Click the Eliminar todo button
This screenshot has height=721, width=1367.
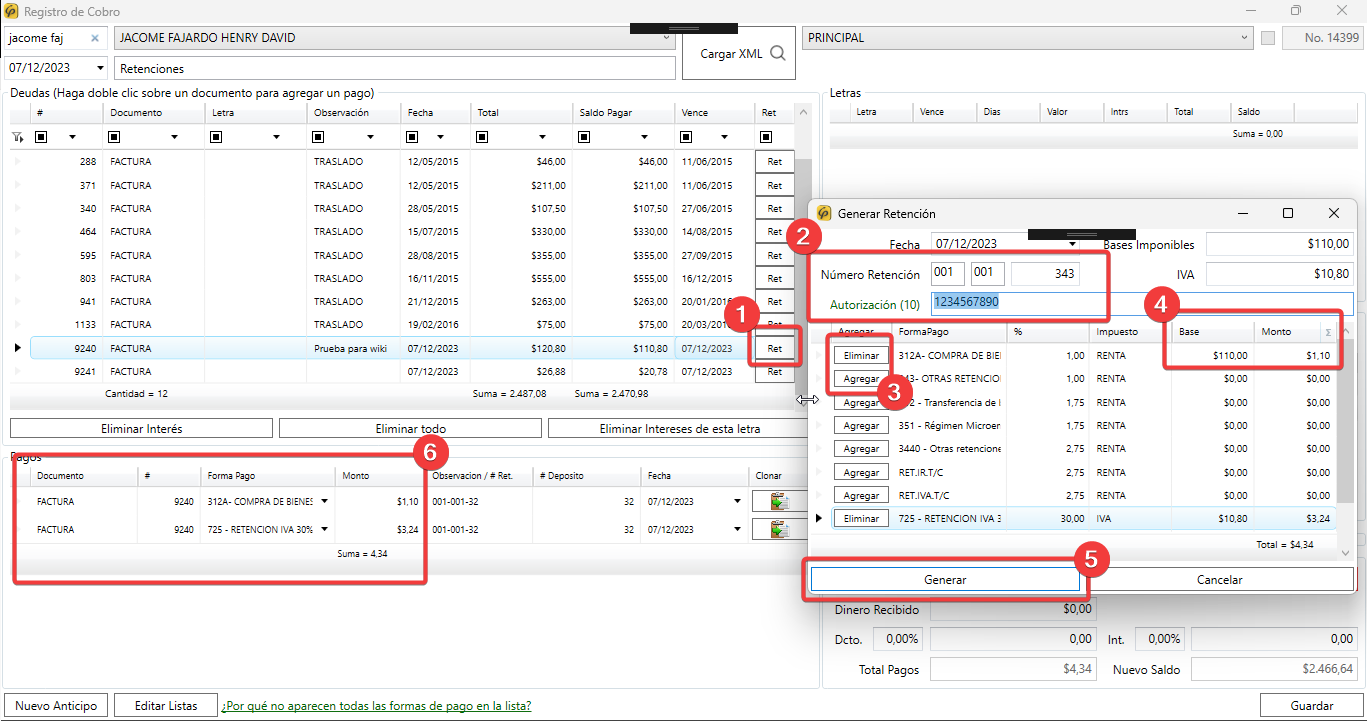click(x=410, y=428)
